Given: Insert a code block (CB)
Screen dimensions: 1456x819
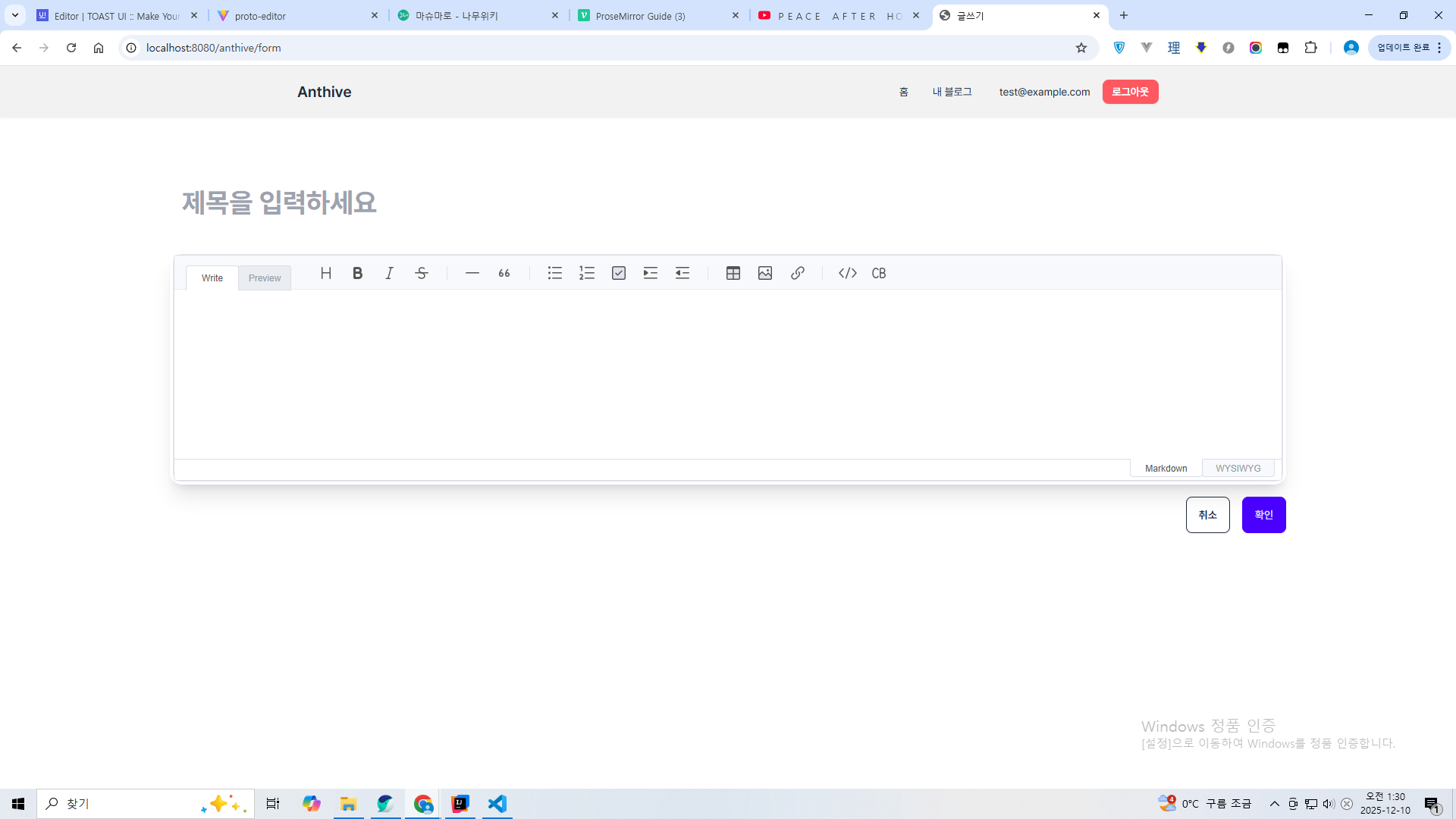Looking at the screenshot, I should click(x=879, y=273).
